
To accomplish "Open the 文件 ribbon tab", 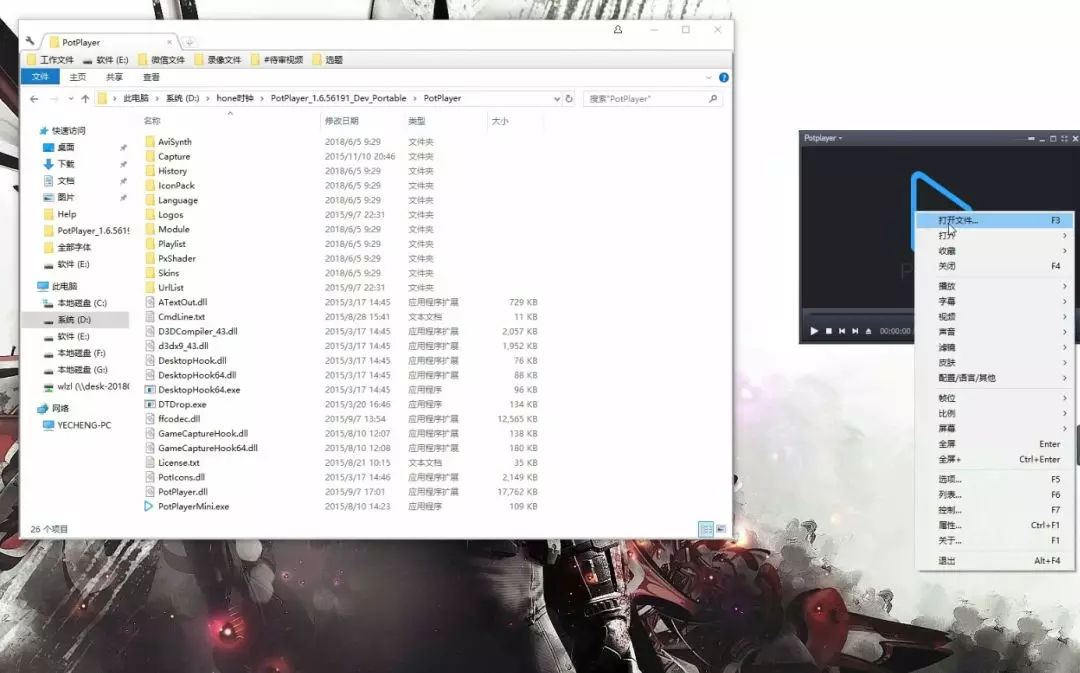I will (40, 77).
